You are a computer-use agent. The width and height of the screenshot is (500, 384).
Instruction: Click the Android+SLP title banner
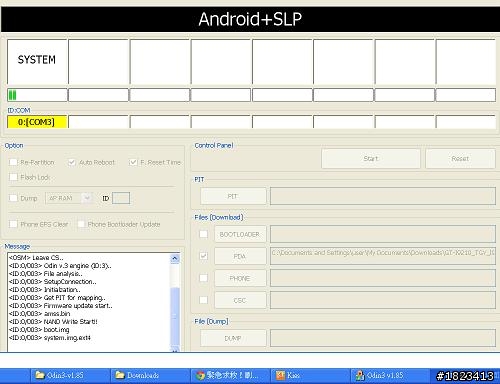coord(250,19)
